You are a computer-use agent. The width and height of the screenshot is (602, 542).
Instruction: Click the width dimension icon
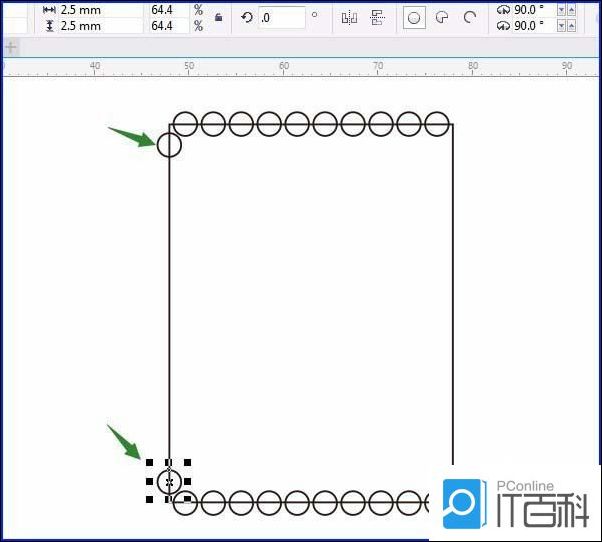pos(49,10)
